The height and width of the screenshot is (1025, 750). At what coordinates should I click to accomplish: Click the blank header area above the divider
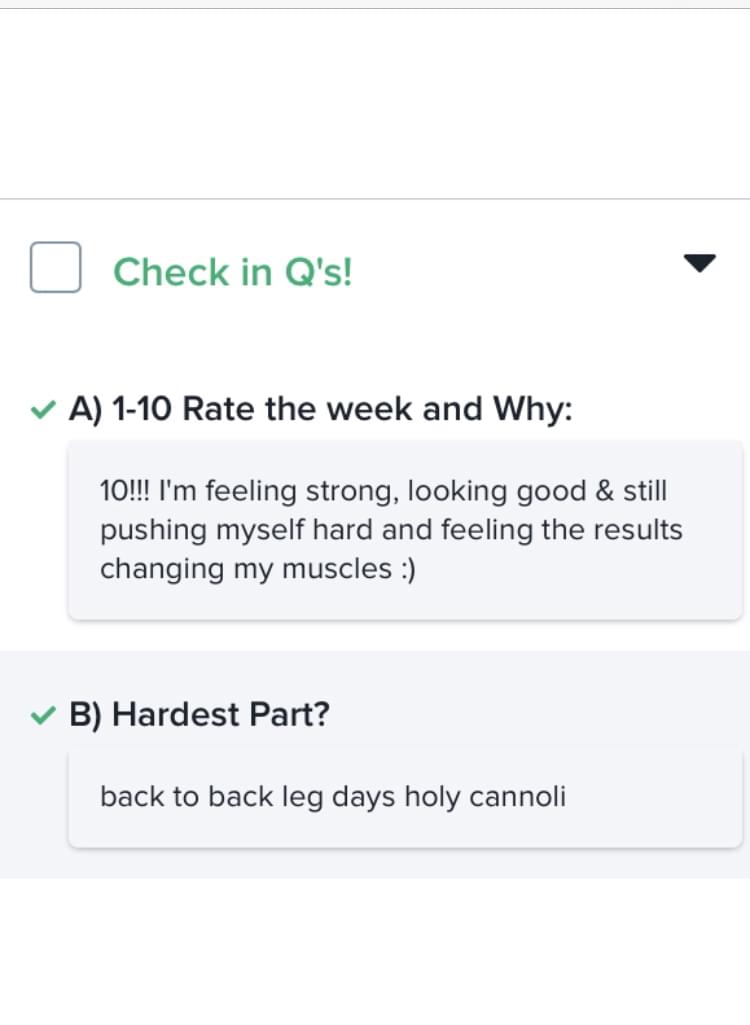coord(375,103)
